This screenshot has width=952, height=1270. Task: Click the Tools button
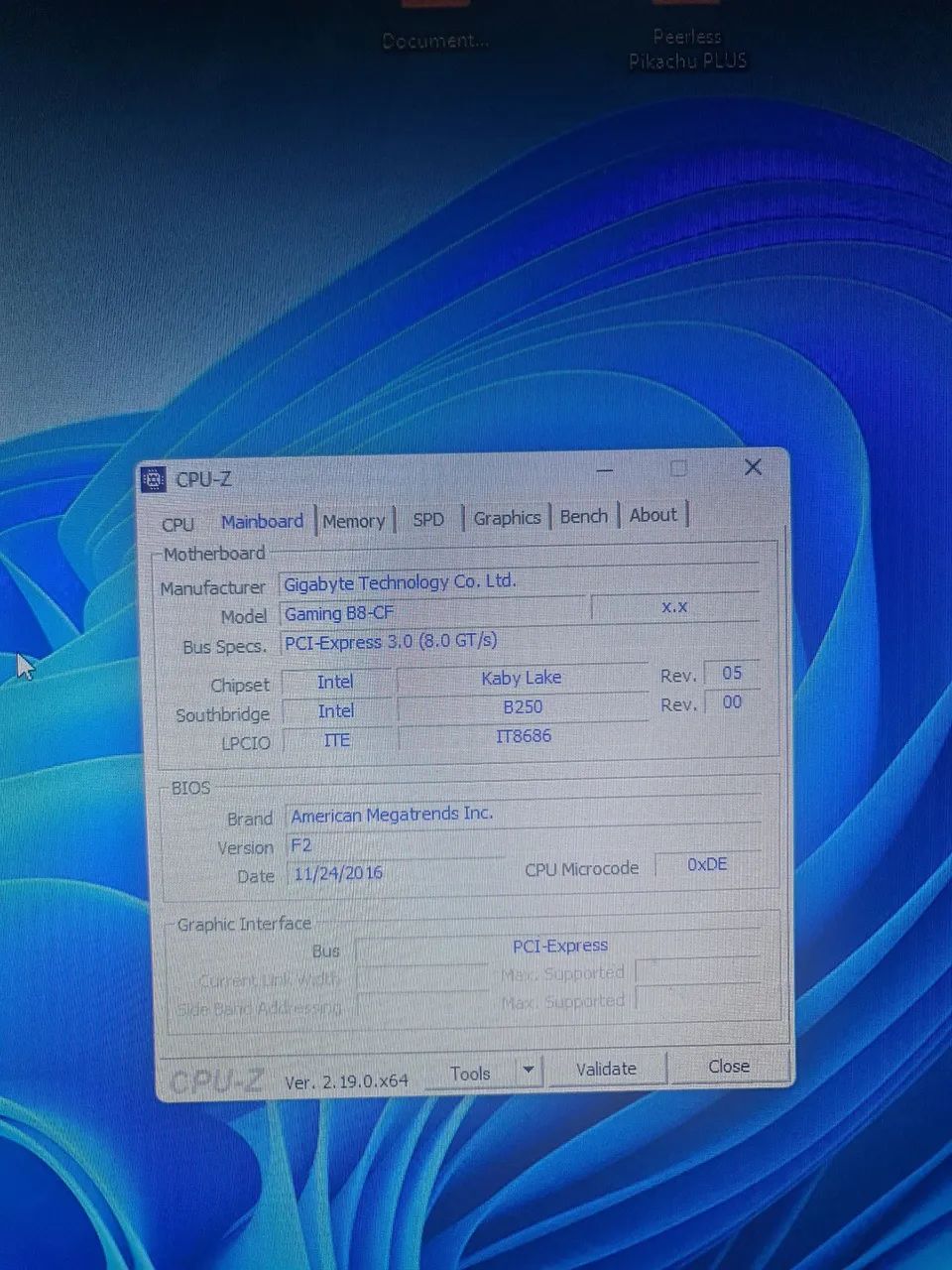470,1074
